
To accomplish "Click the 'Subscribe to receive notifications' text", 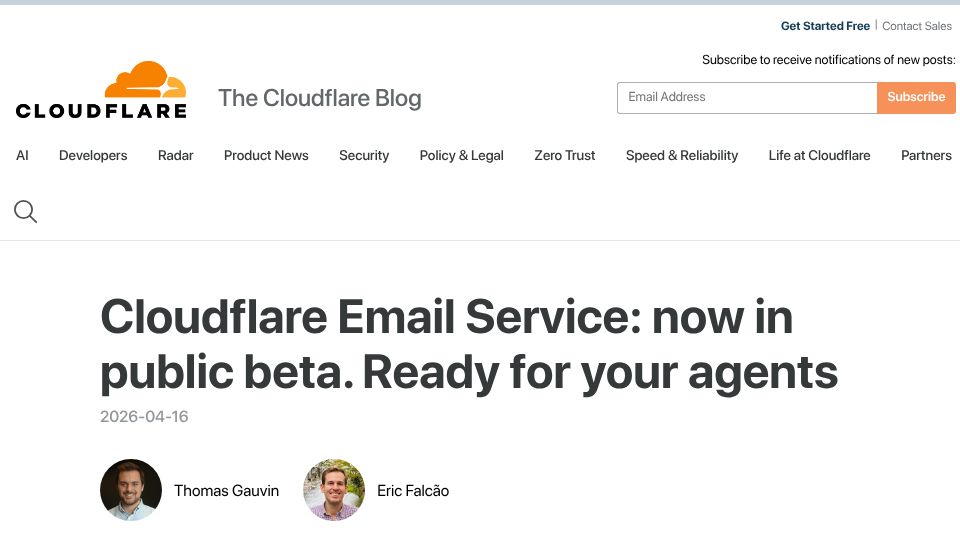I will pos(828,60).
